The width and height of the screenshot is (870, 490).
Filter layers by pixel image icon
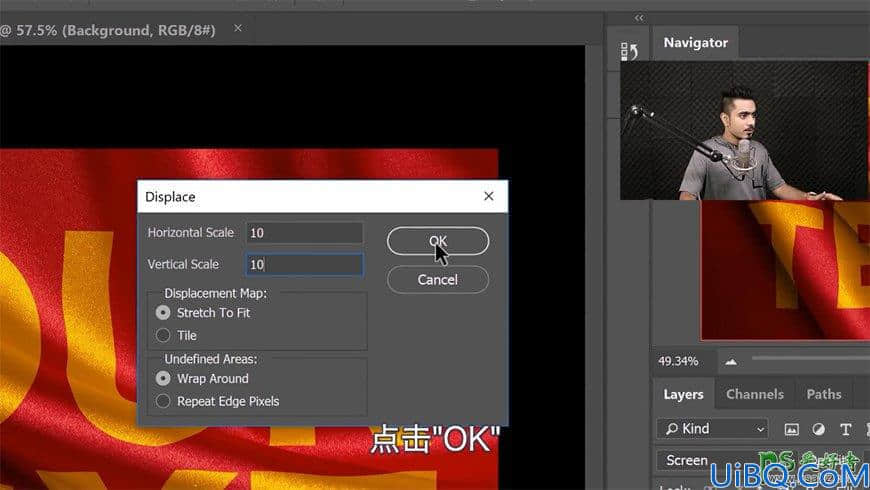[792, 429]
